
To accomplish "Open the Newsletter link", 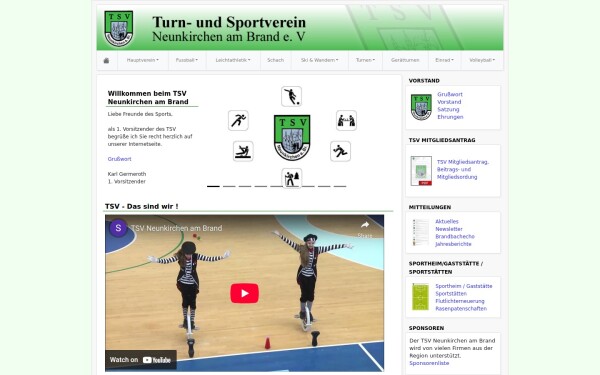I will coord(449,229).
